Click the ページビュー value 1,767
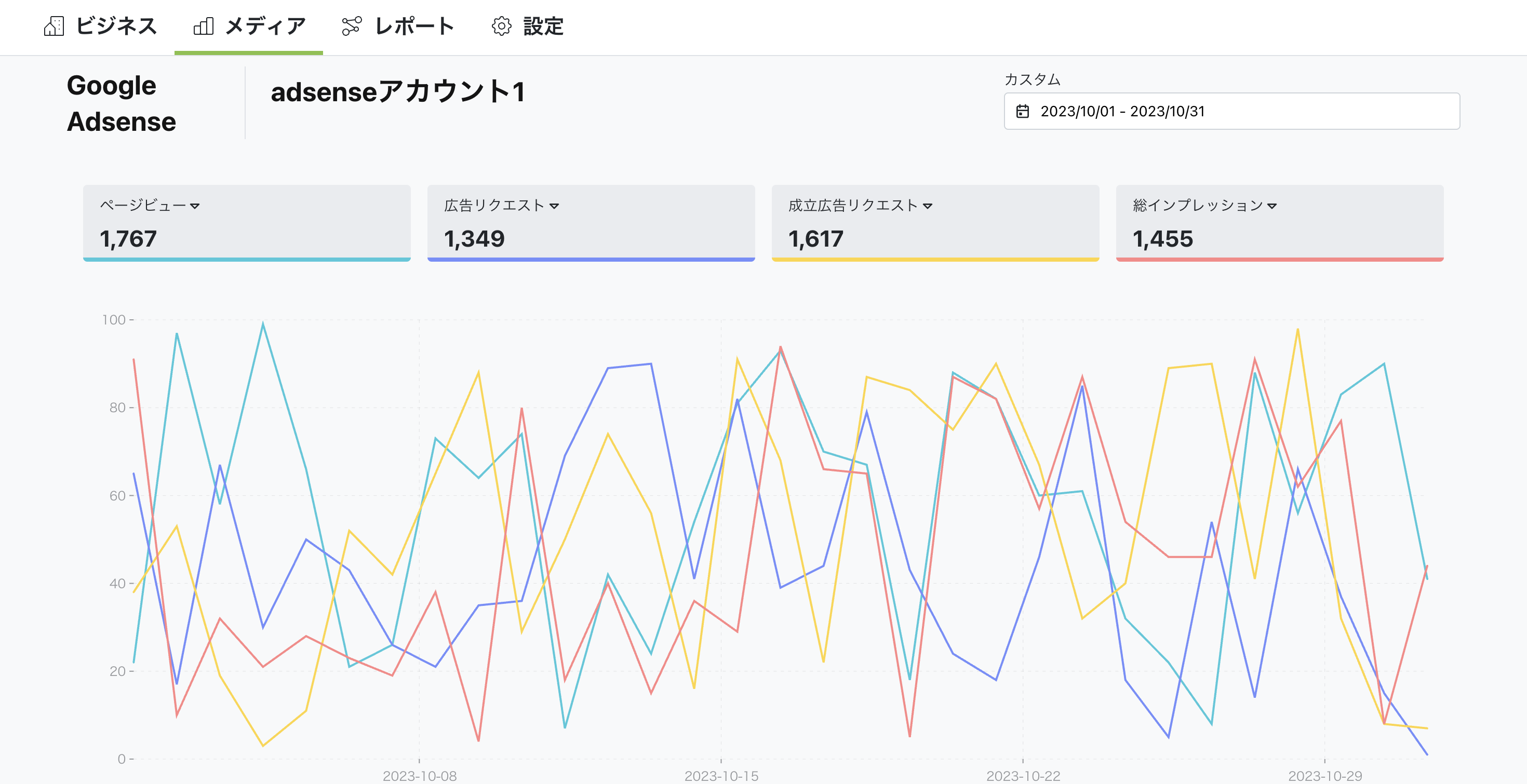Image resolution: width=1527 pixels, height=784 pixels. (127, 240)
